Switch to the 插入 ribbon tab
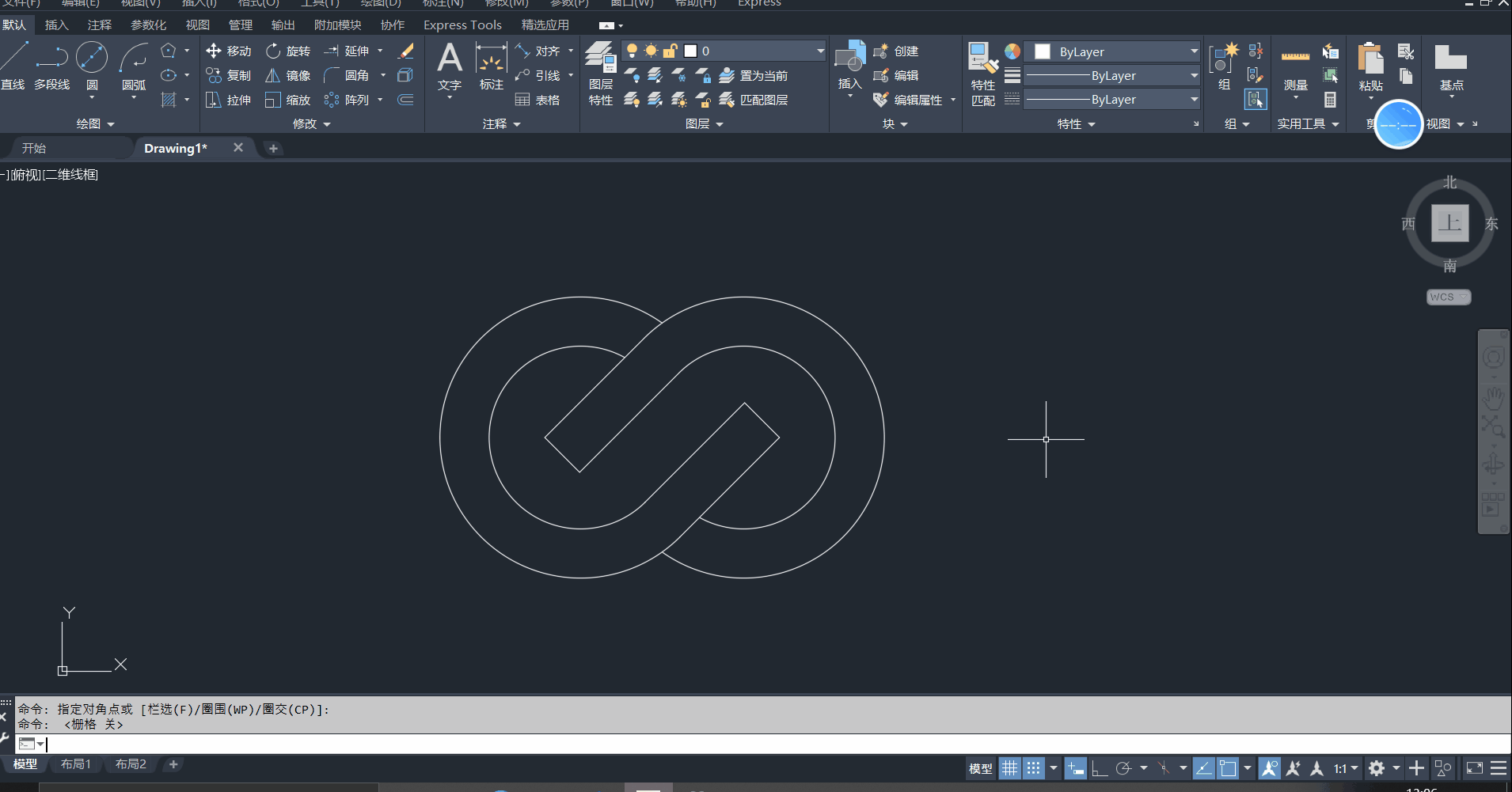Image resolution: width=1512 pixels, height=792 pixels. pos(56,25)
